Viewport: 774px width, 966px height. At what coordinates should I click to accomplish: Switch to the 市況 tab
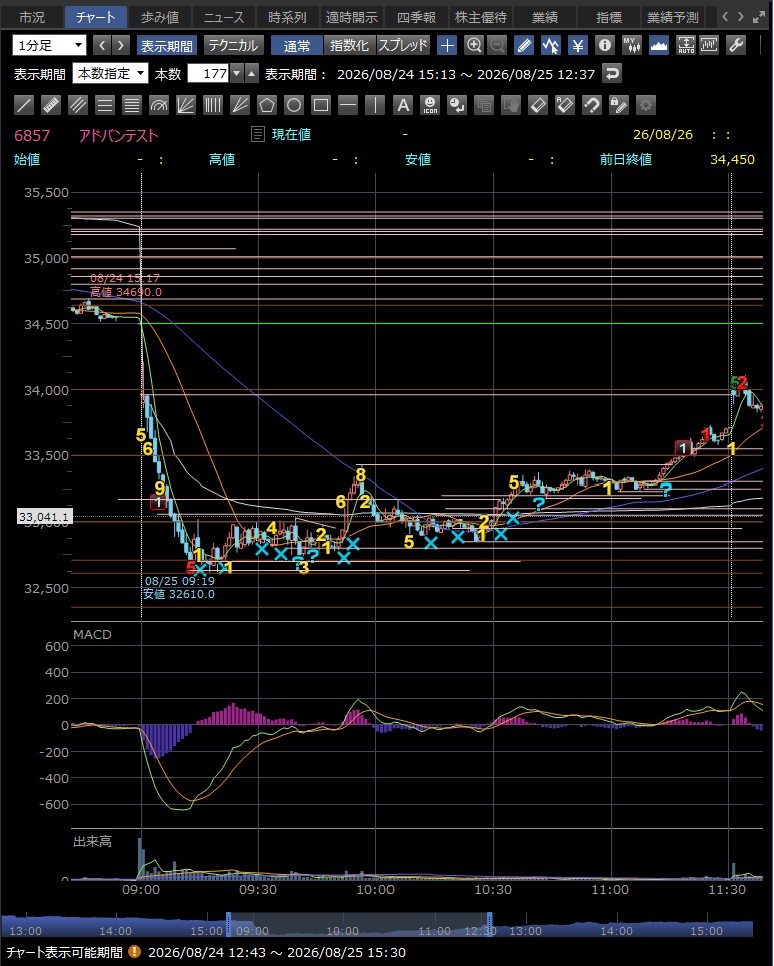(32, 17)
